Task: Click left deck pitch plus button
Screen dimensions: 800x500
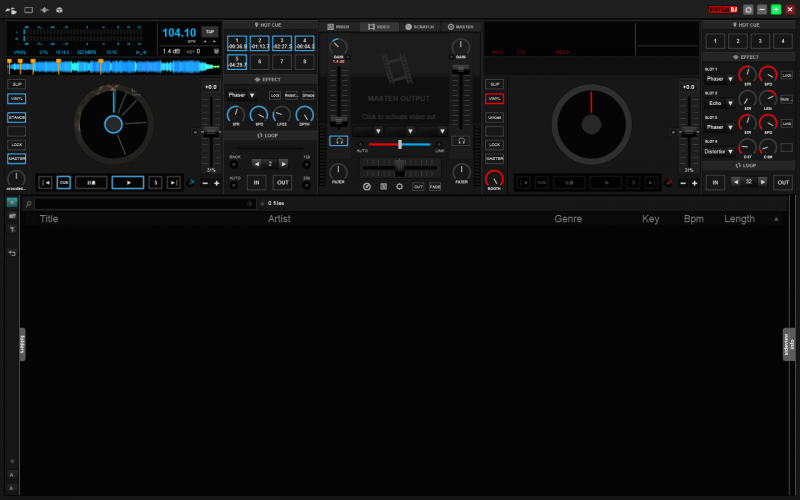Action: pyautogui.click(x=216, y=183)
